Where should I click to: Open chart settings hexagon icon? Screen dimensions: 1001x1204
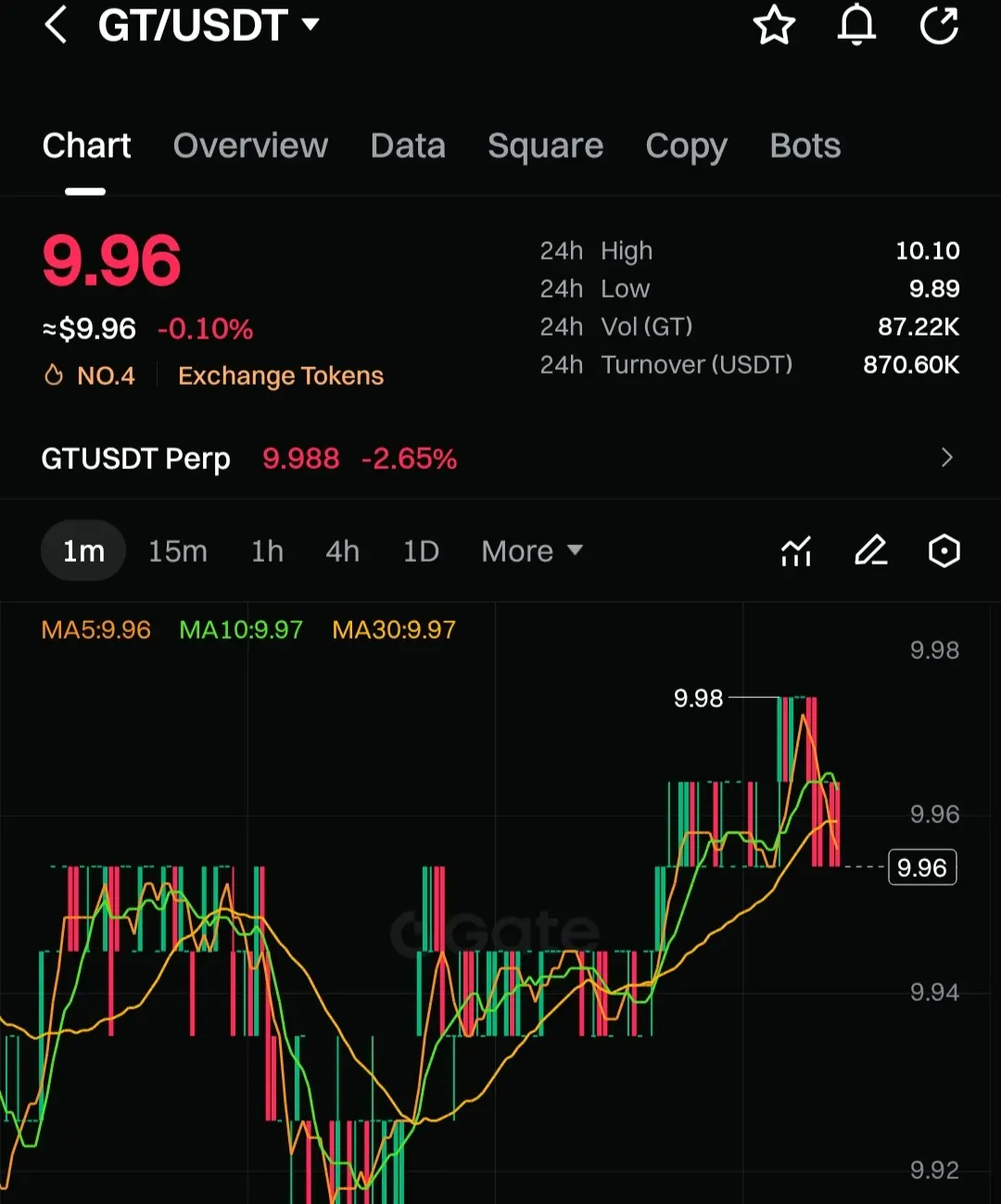(944, 551)
